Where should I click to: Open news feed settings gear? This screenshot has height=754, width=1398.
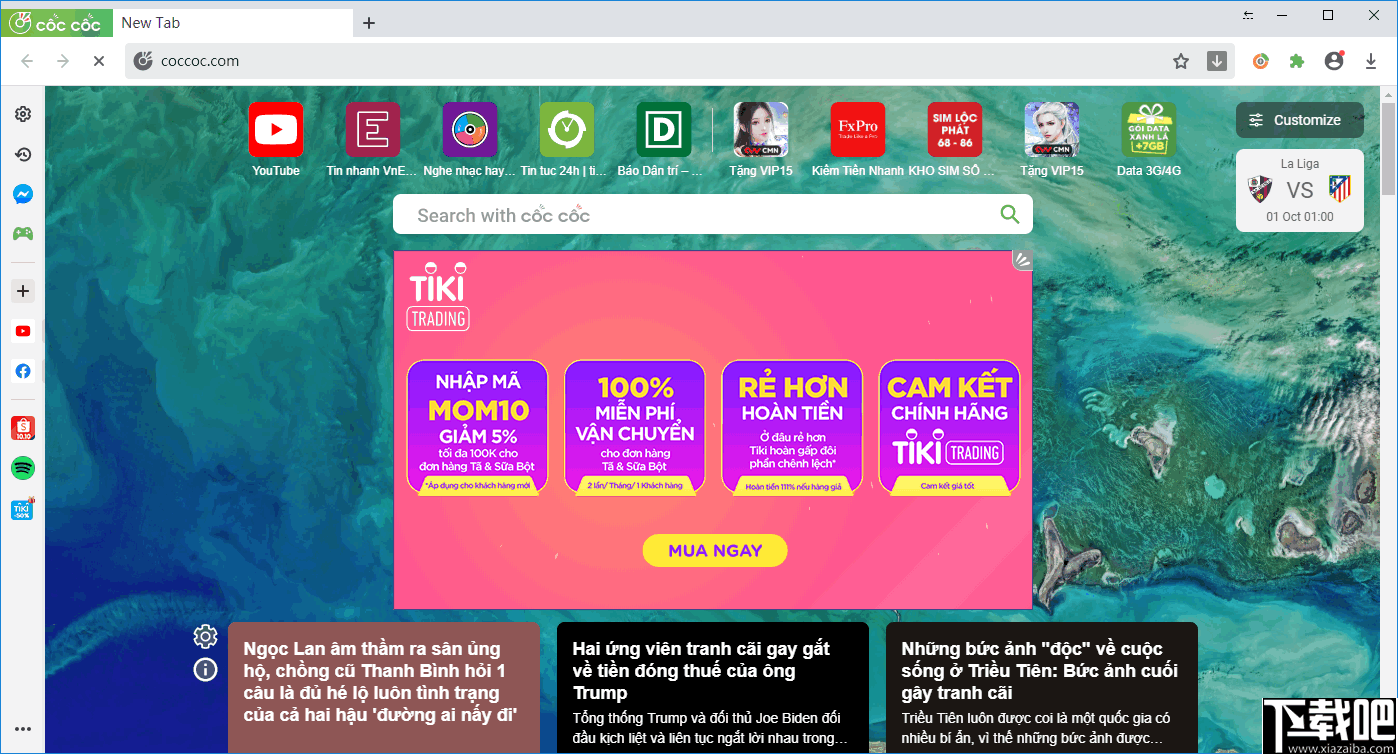coord(205,636)
